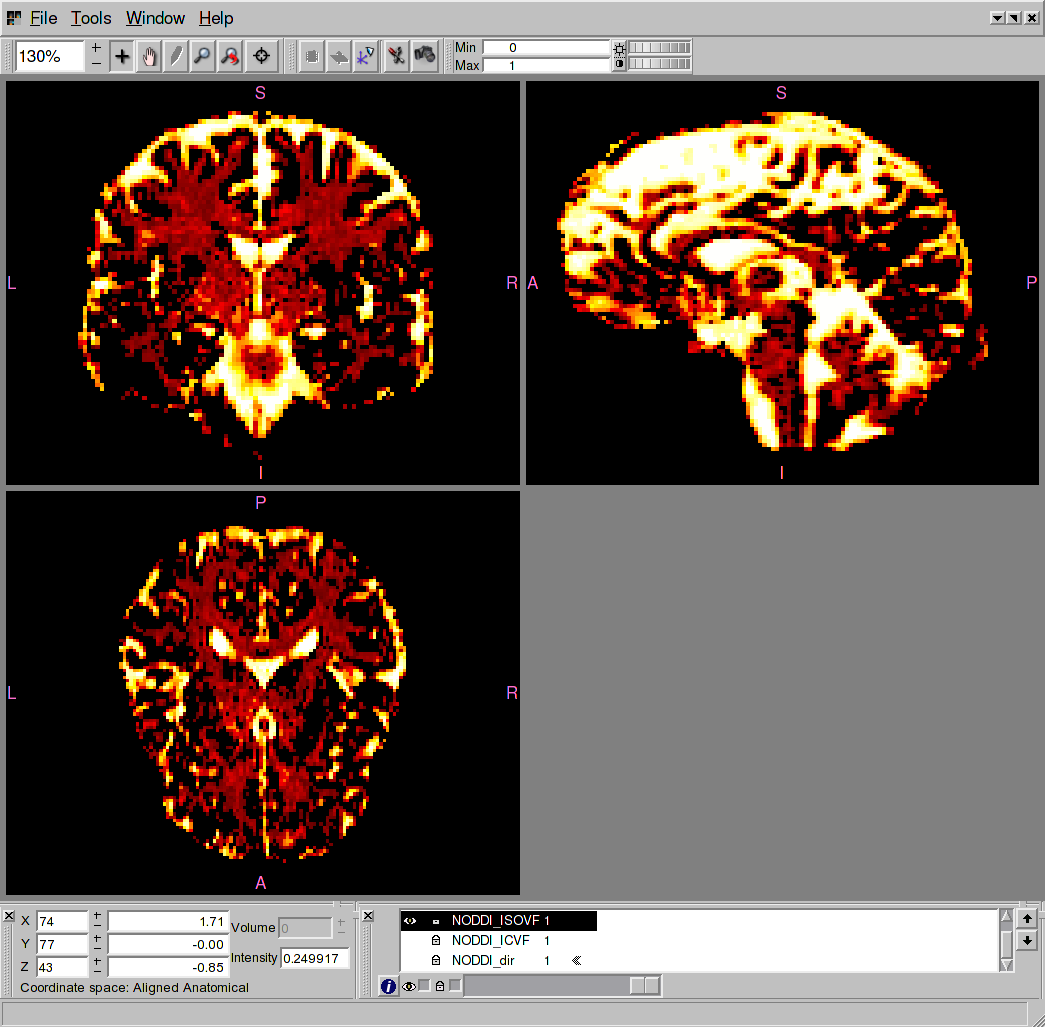1045x1027 pixels.
Task: Choose the magnifying glass zoom tool
Action: click(x=202, y=57)
